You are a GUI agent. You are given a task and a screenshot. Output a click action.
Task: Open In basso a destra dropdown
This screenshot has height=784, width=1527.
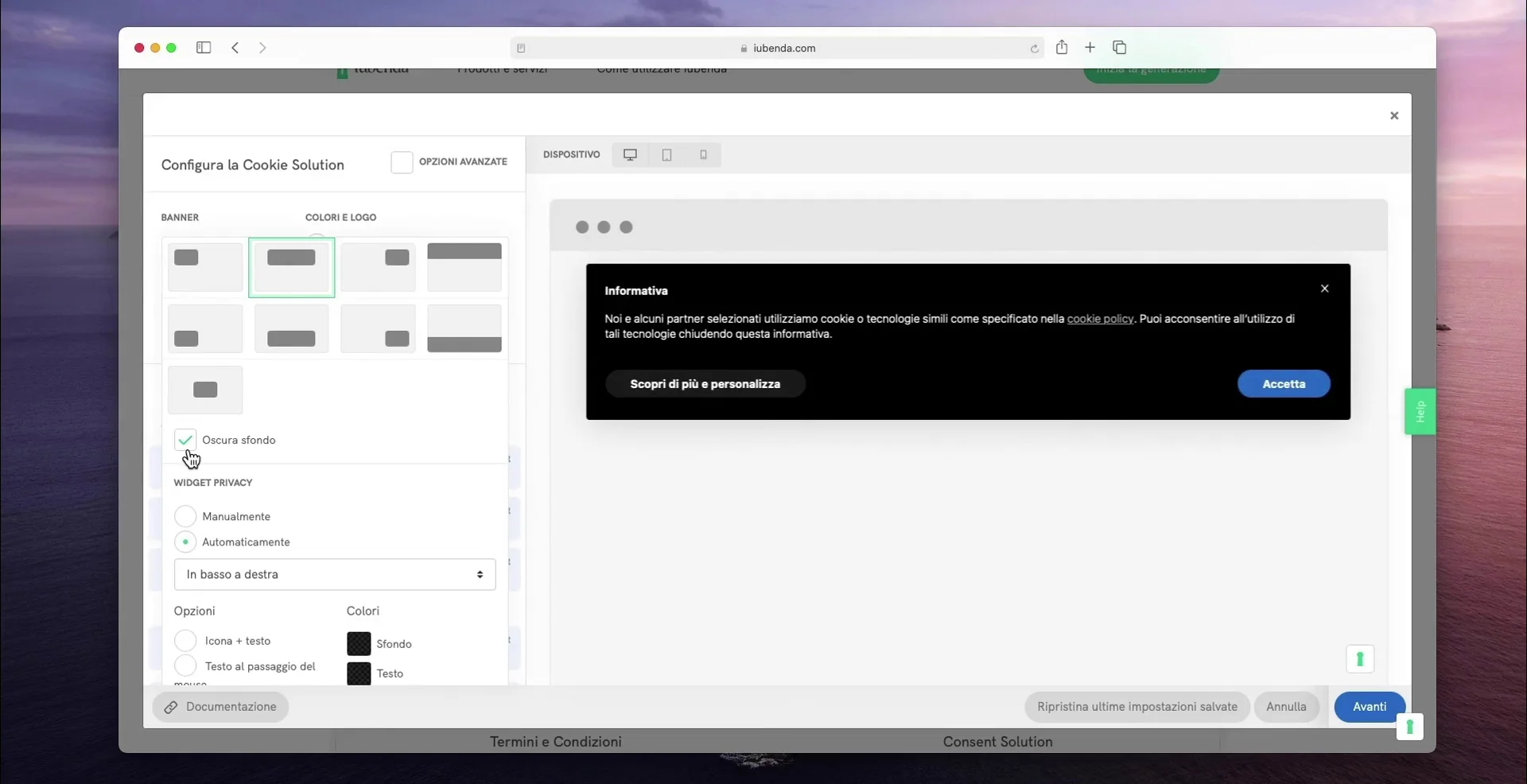tap(335, 575)
